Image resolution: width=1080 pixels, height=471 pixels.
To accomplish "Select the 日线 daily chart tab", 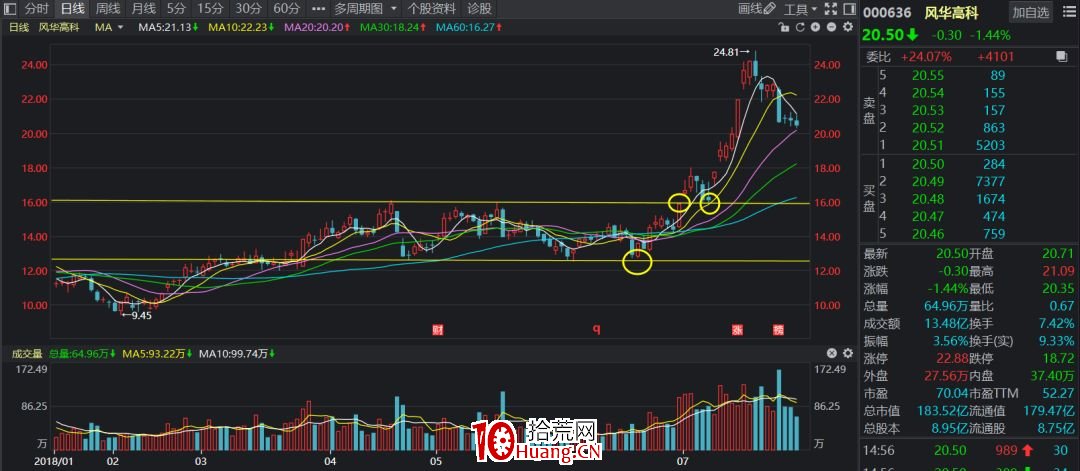I will click(x=72, y=9).
